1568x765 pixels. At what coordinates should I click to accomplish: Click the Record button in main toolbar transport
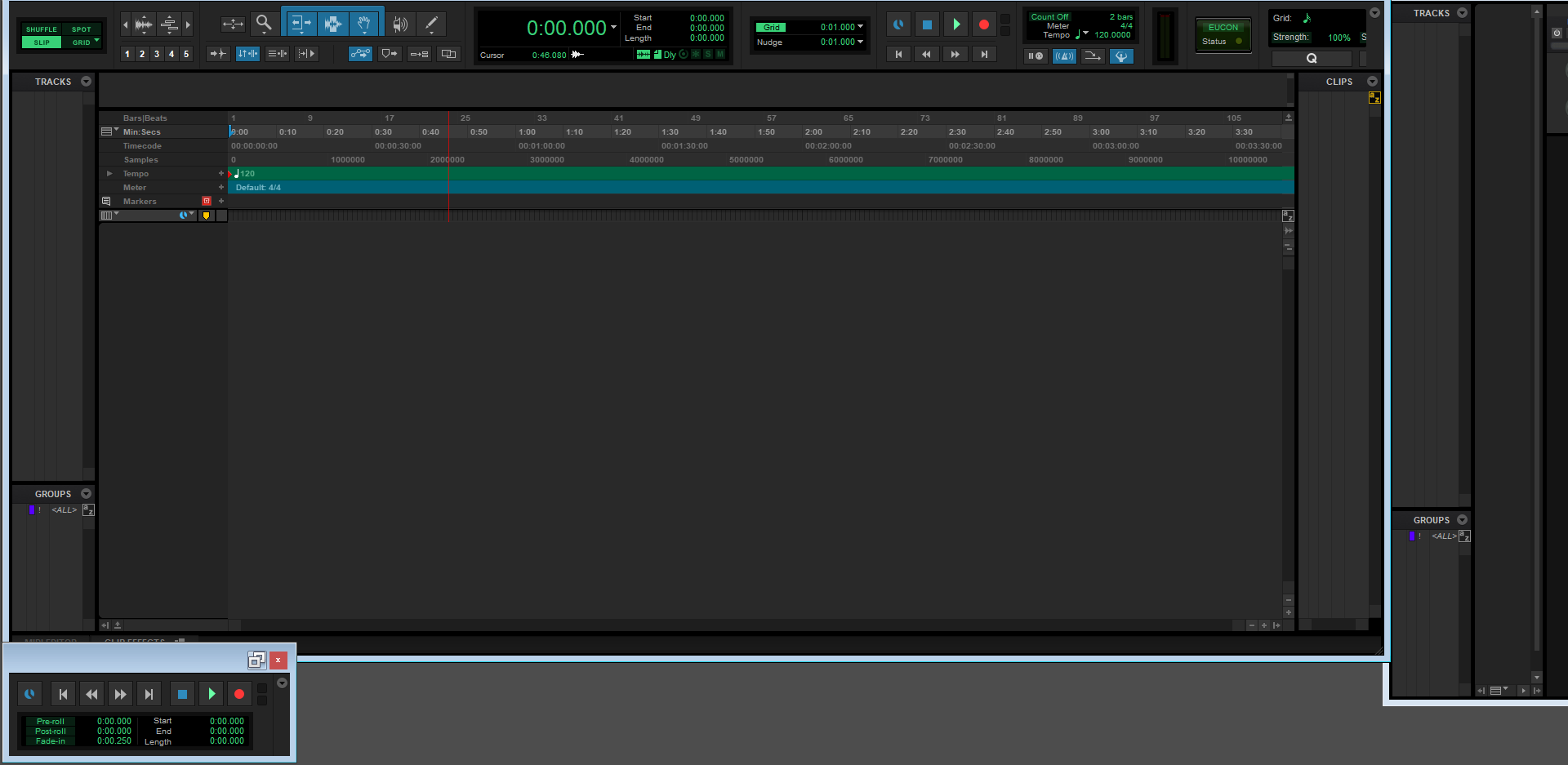tap(983, 24)
